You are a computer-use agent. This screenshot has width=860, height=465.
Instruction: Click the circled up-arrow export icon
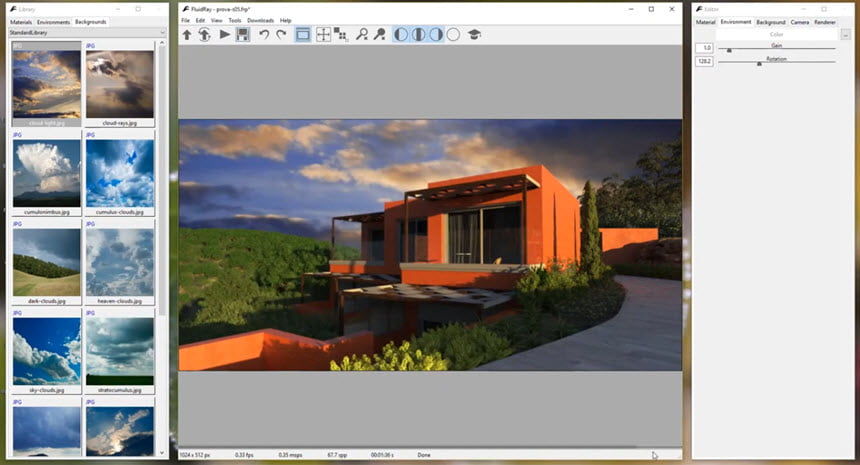click(x=205, y=35)
